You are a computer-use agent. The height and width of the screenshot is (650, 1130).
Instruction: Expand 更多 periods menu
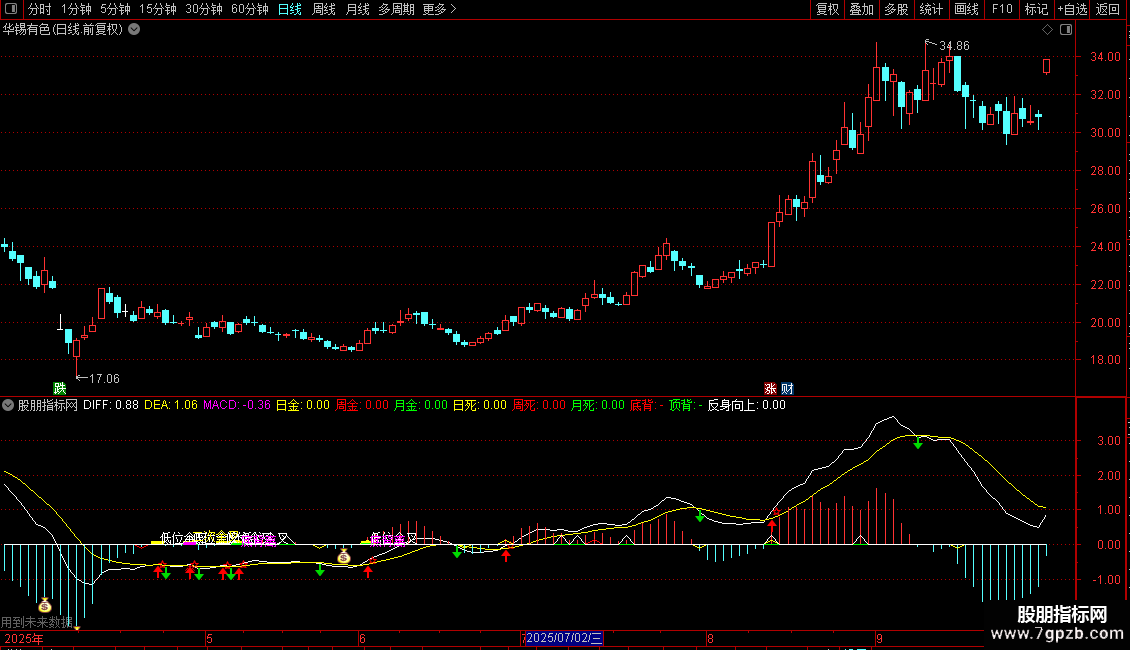click(x=440, y=9)
